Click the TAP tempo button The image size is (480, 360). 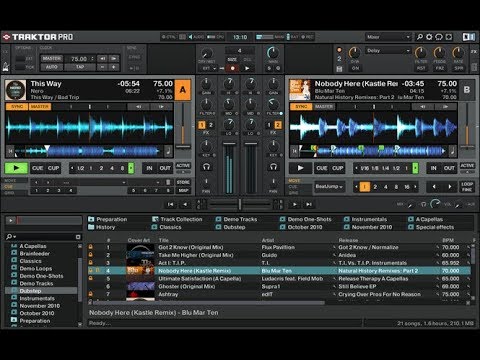pyautogui.click(x=80, y=67)
